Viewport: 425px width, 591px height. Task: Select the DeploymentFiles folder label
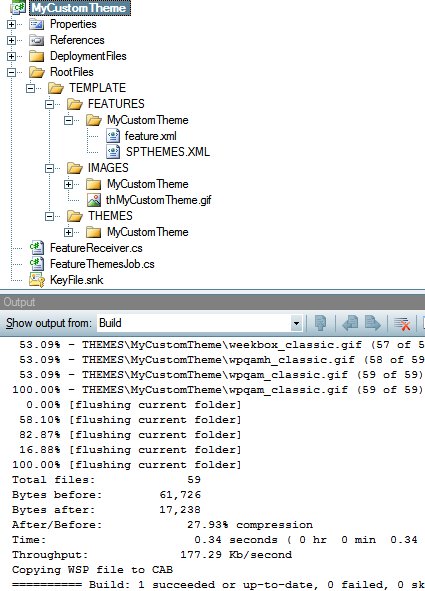88,56
